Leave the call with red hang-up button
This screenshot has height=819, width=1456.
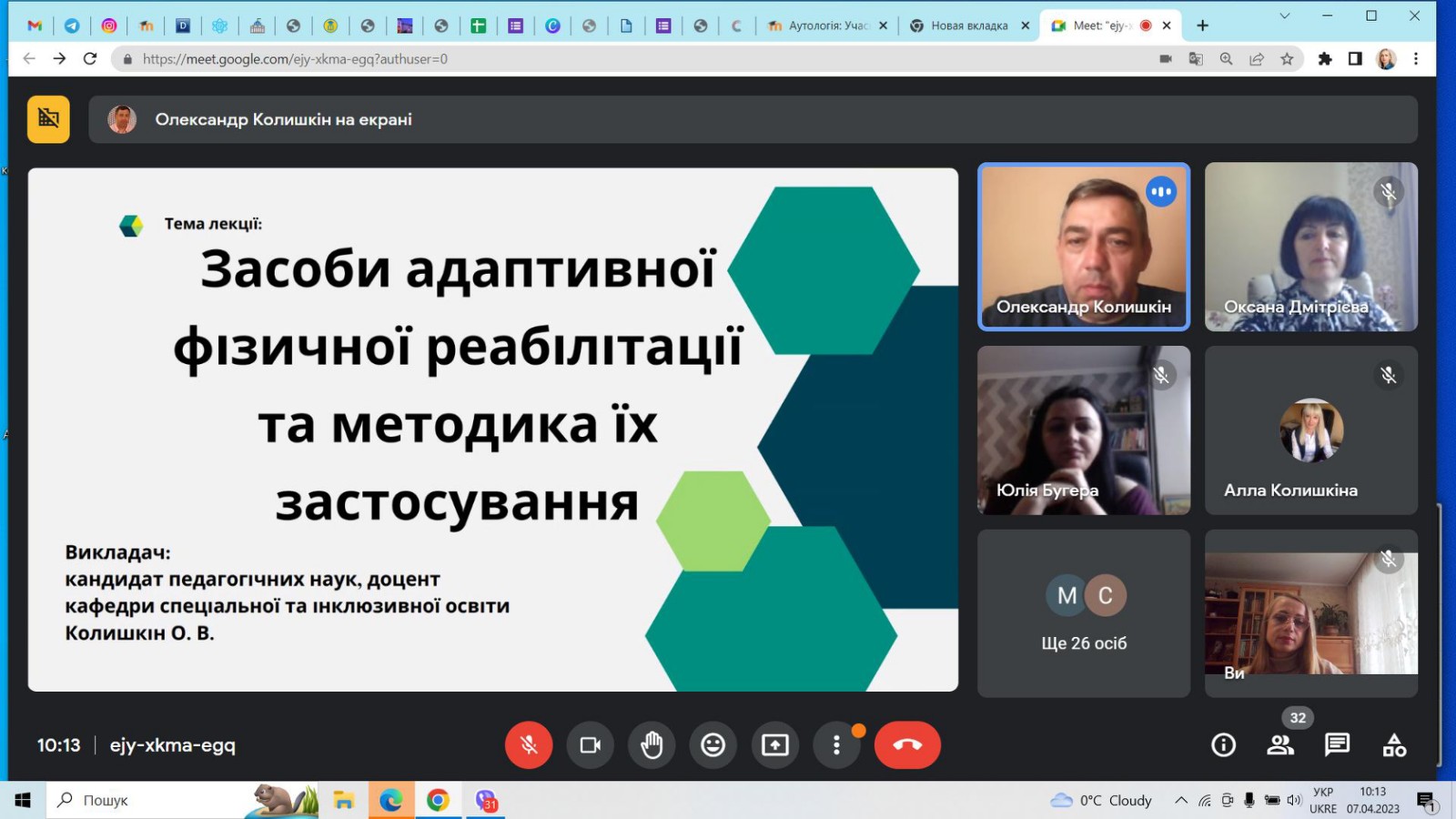pyautogui.click(x=907, y=745)
